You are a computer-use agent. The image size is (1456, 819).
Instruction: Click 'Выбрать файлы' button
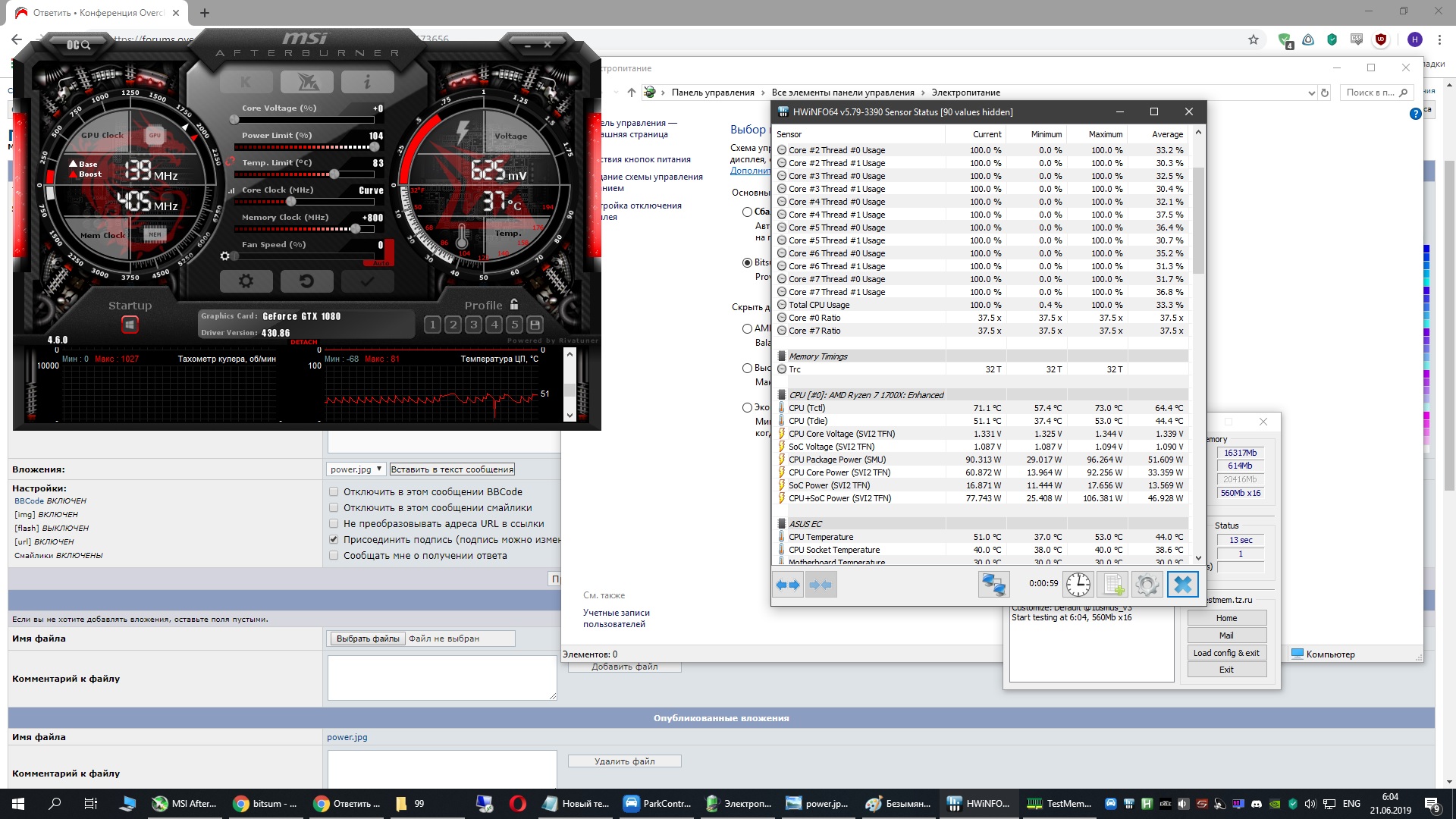coord(367,639)
